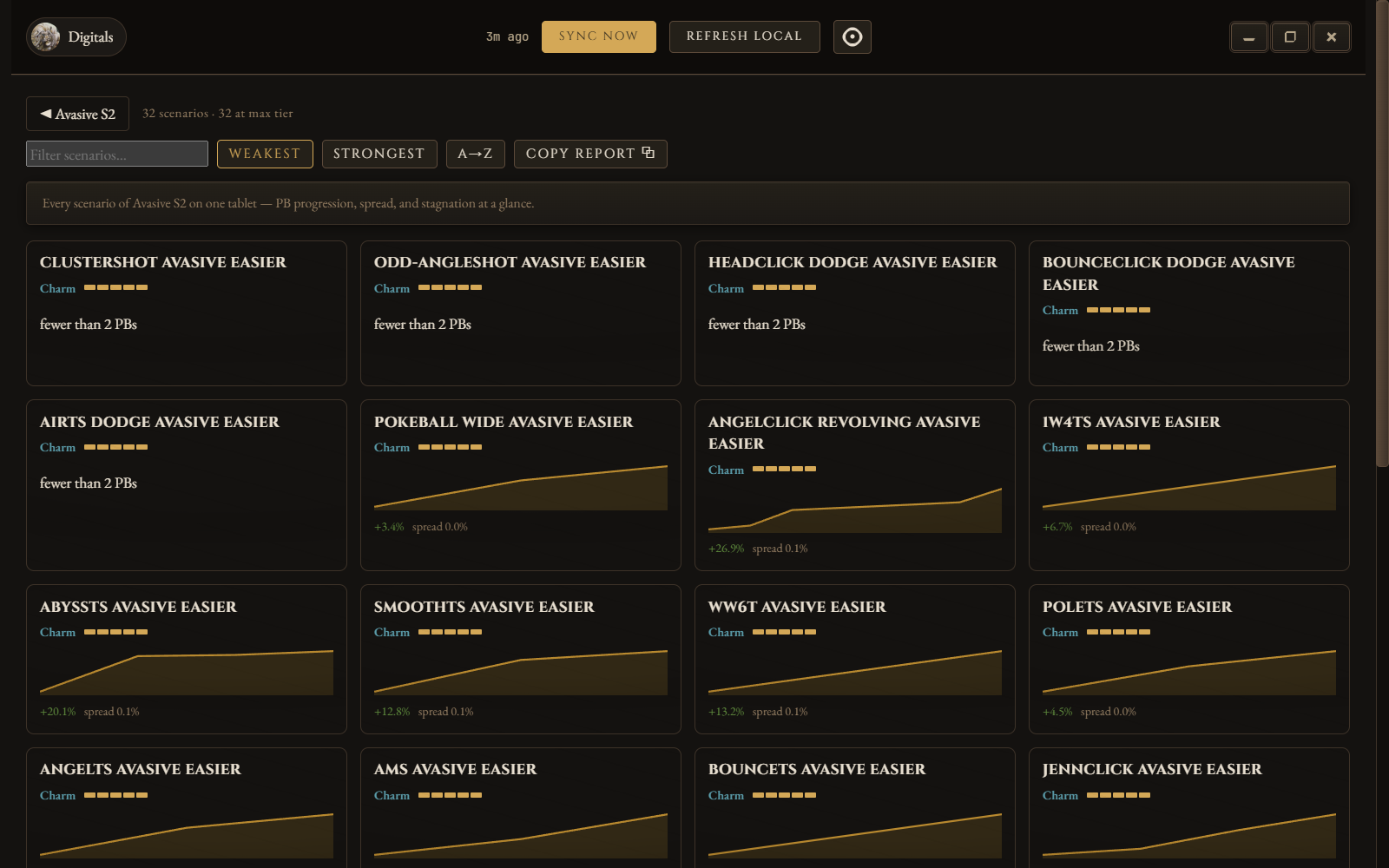Sort scenarios A→Z
Image resolution: width=1389 pixels, height=868 pixels.
coord(475,154)
